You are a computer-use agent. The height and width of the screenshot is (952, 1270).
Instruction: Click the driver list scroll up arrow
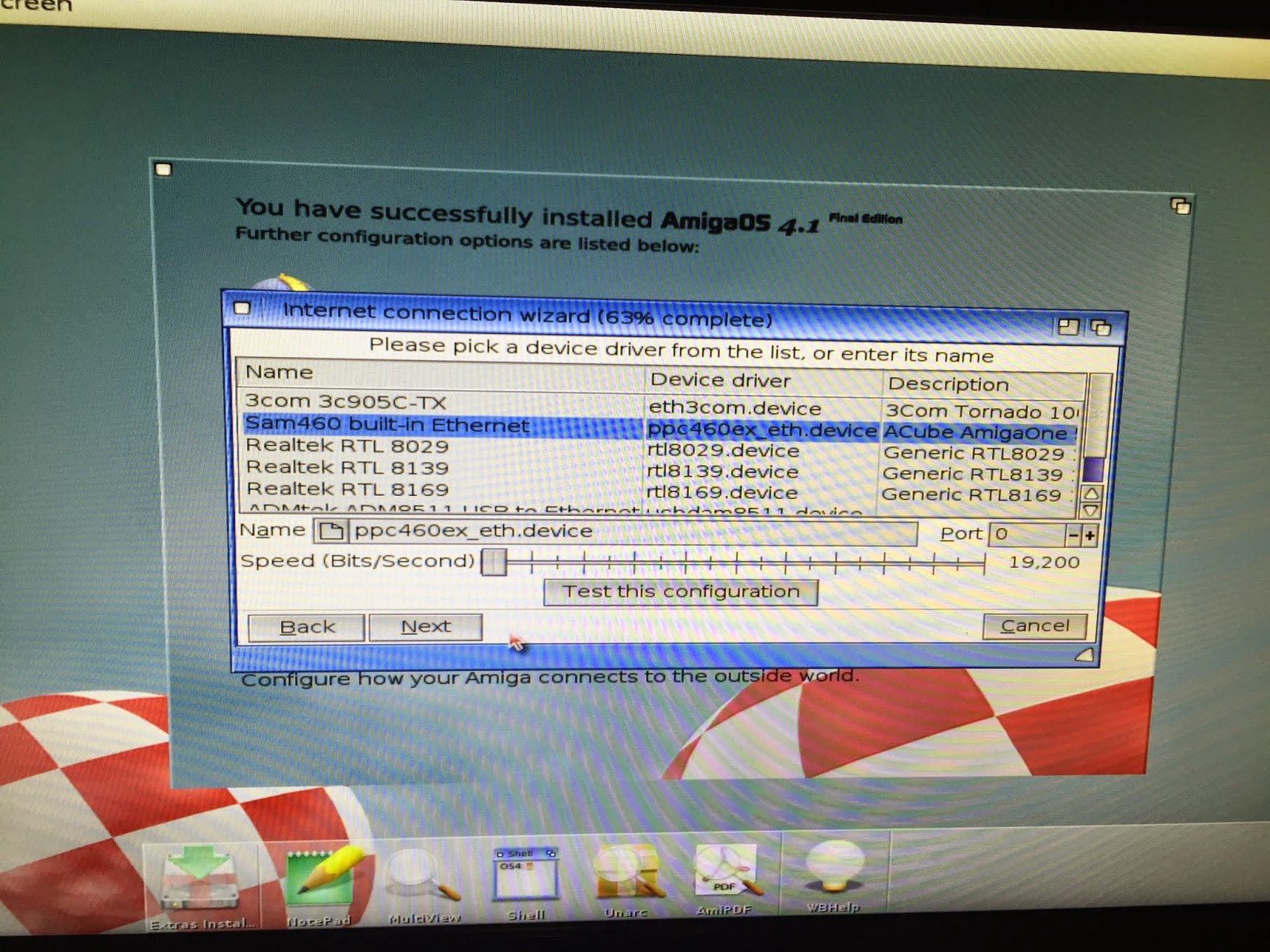(1093, 493)
